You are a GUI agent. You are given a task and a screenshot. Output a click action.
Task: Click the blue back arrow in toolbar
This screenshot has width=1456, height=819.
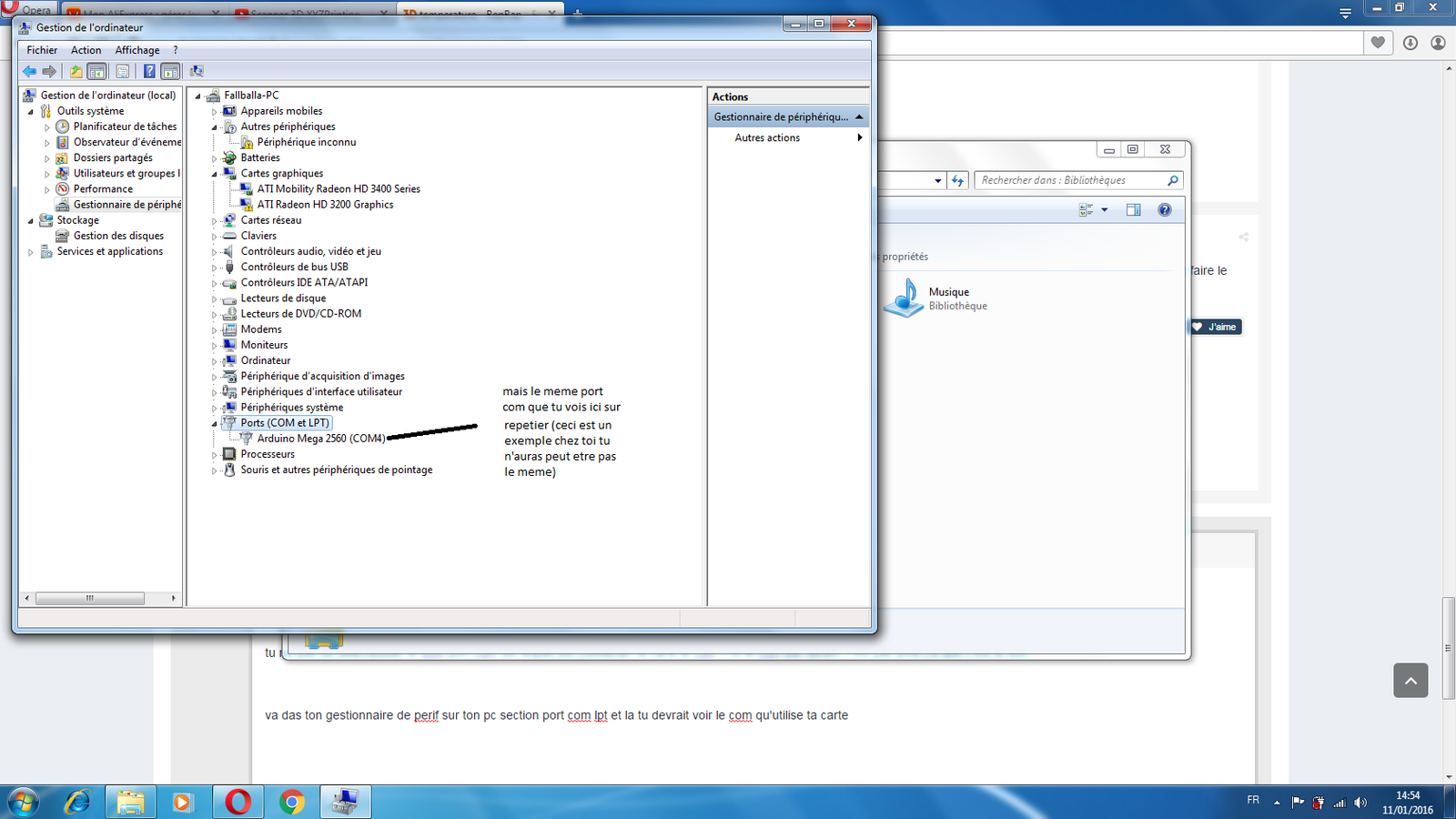pos(29,71)
